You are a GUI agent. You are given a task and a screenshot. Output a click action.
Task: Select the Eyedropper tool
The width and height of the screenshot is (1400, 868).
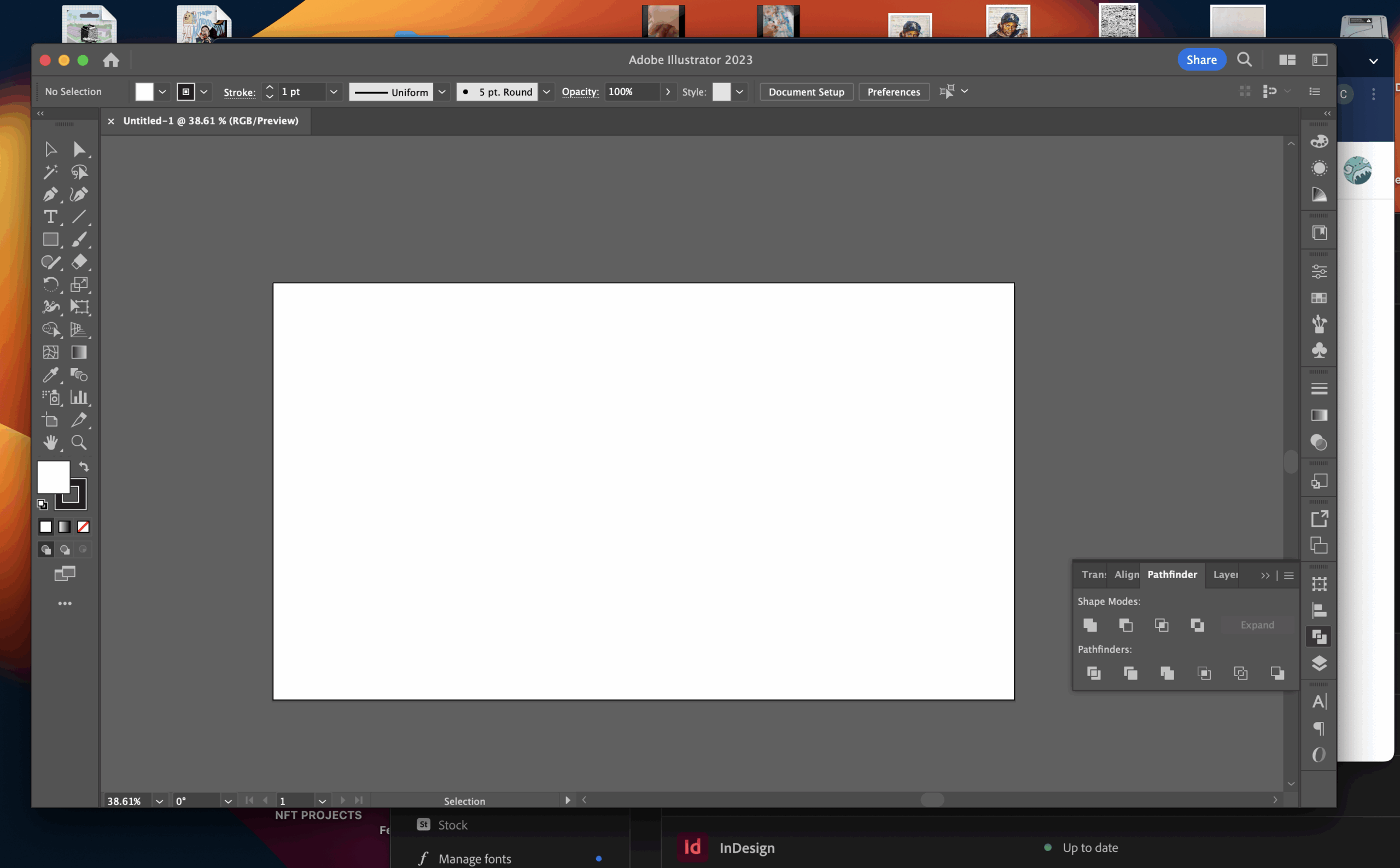[x=50, y=375]
